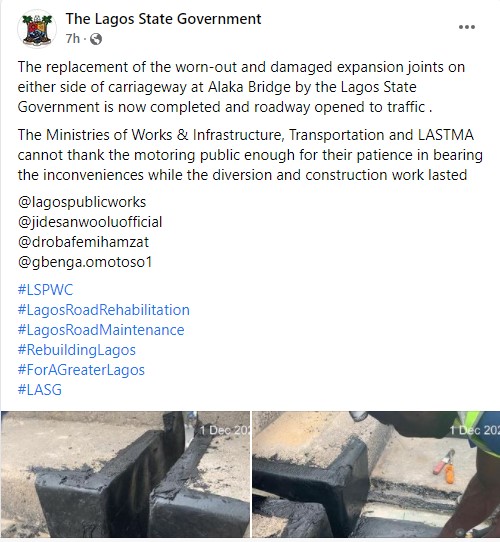Open the right photo with worker's vest
500x542 pixels.
(x=376, y=474)
